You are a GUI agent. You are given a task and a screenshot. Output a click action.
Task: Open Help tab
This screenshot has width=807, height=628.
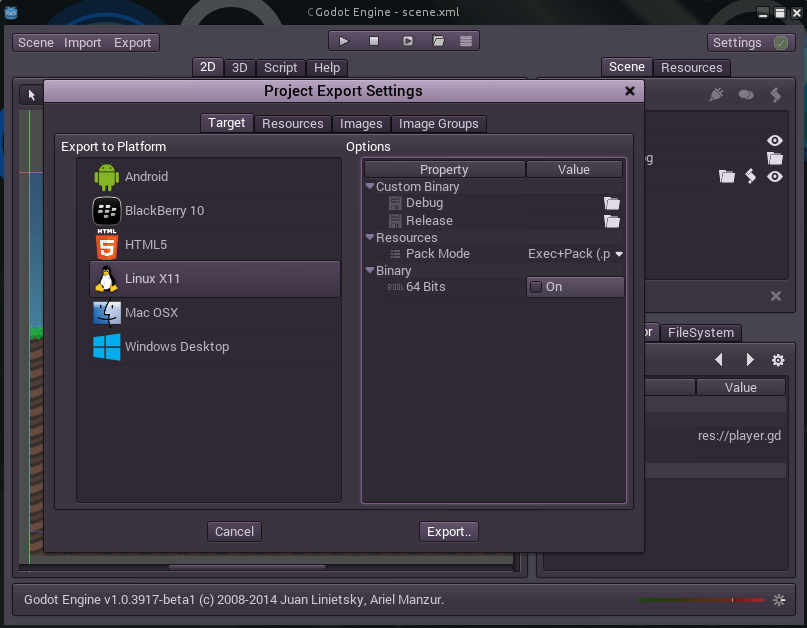(327, 67)
